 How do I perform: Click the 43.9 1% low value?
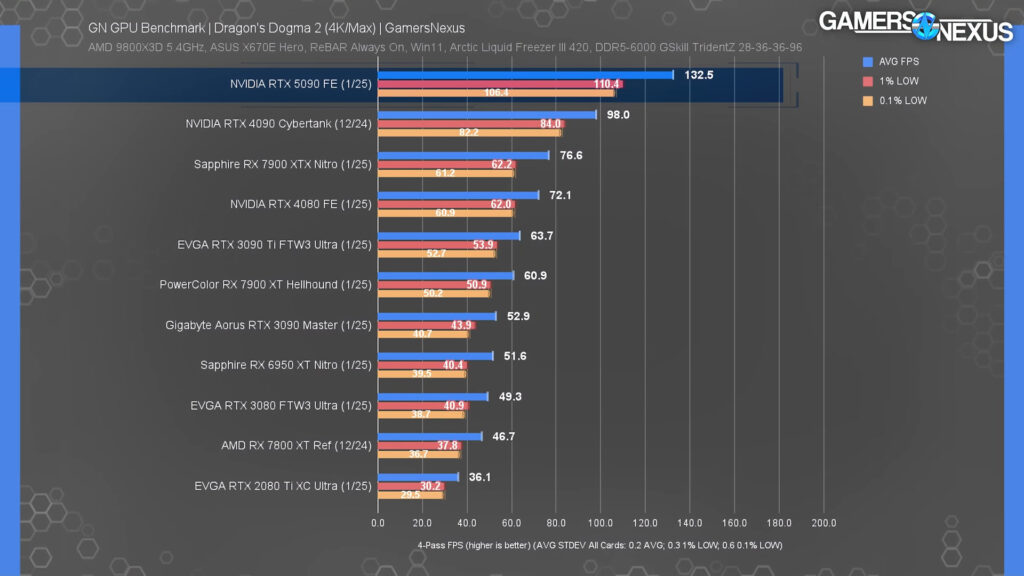click(x=461, y=325)
